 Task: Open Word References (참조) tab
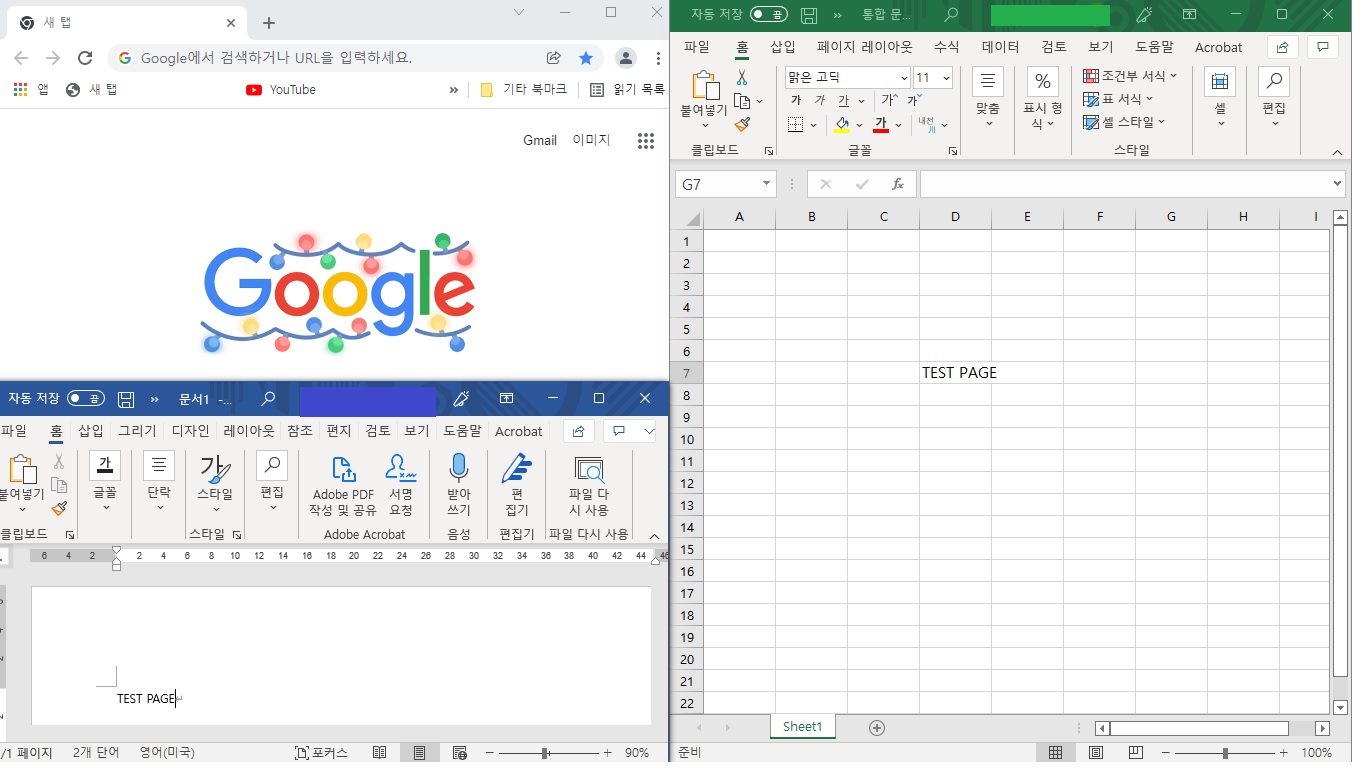[300, 431]
